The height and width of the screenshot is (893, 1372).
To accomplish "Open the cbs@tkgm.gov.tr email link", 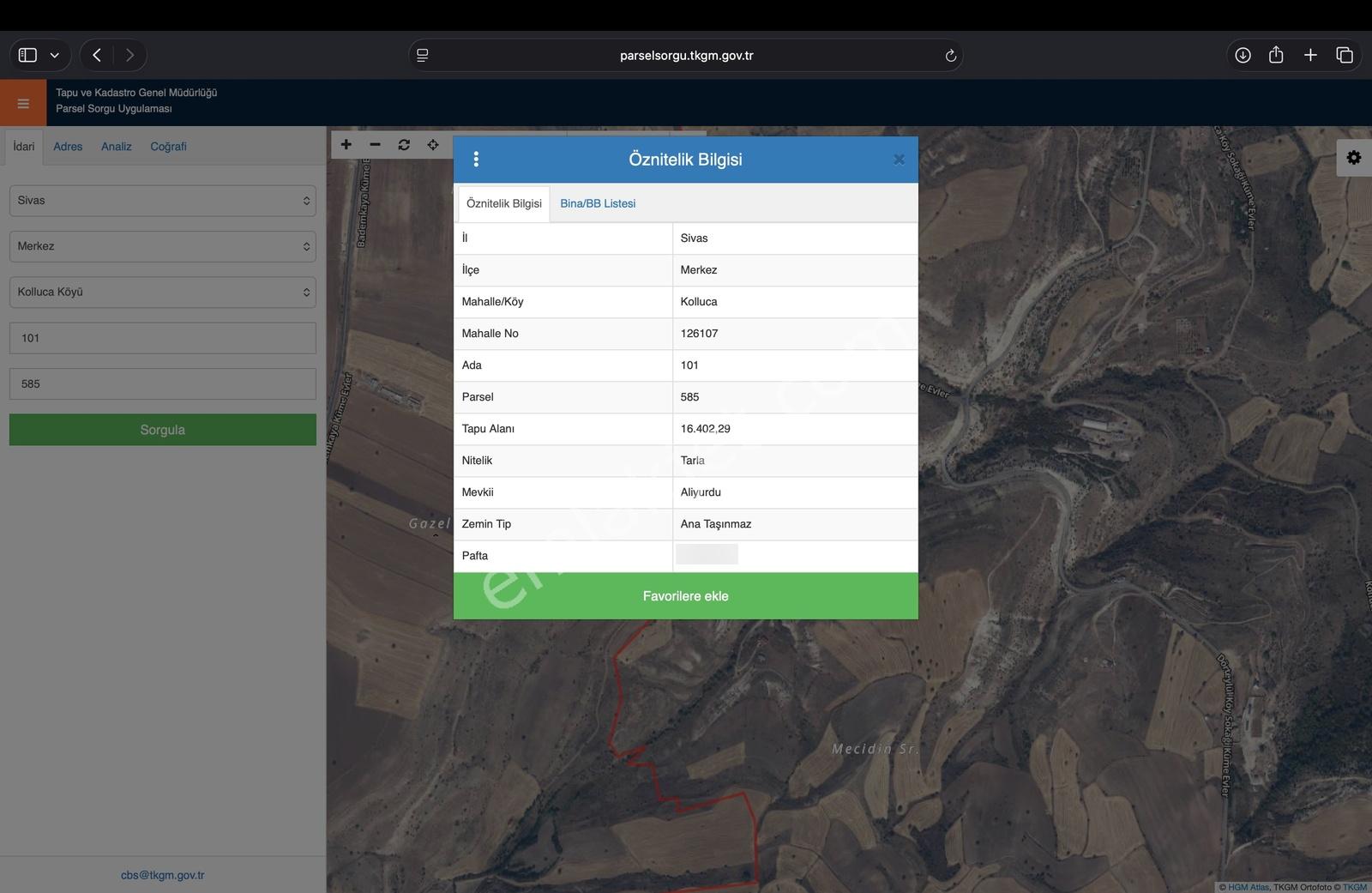I will [162, 875].
